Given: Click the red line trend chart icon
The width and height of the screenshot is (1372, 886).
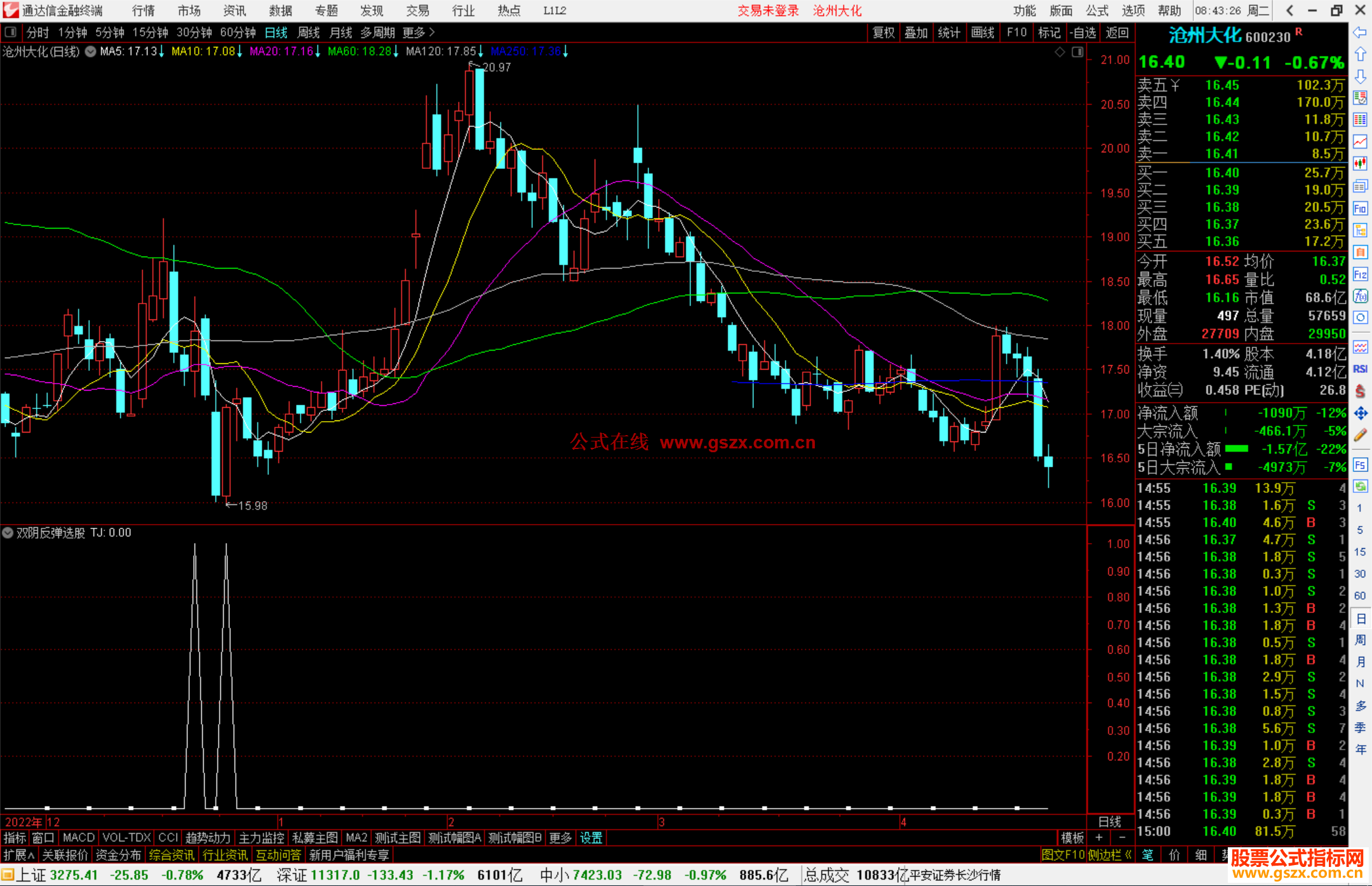Looking at the screenshot, I should (x=1360, y=142).
